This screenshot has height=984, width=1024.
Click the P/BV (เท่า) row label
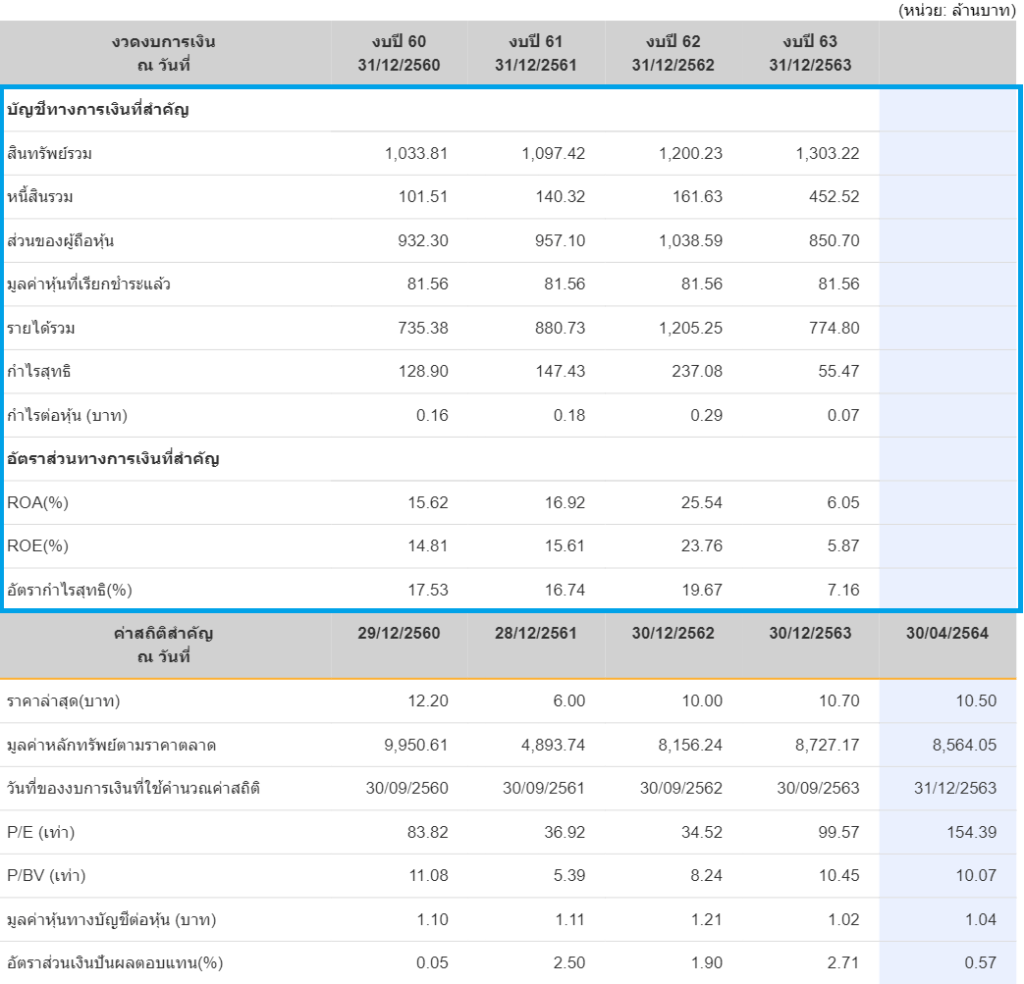tap(46, 876)
